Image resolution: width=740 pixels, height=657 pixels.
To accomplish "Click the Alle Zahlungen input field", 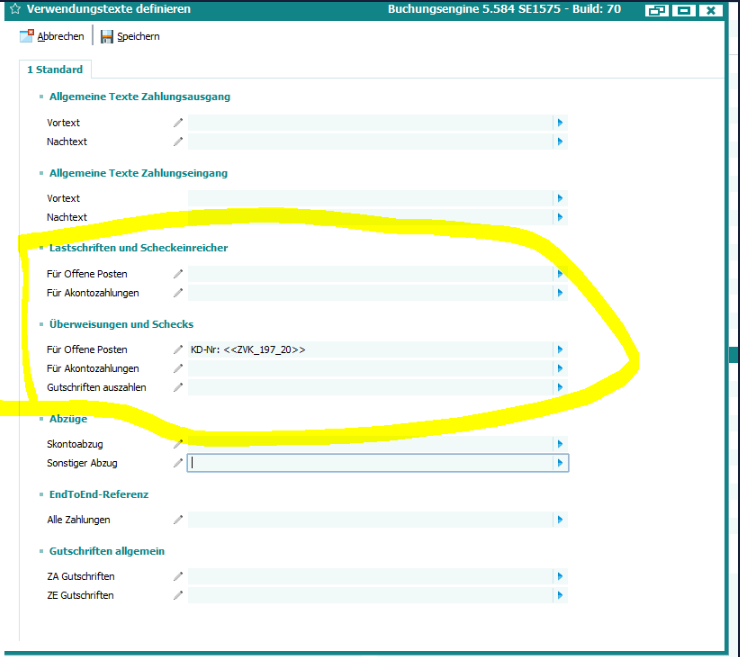I will click(370, 520).
